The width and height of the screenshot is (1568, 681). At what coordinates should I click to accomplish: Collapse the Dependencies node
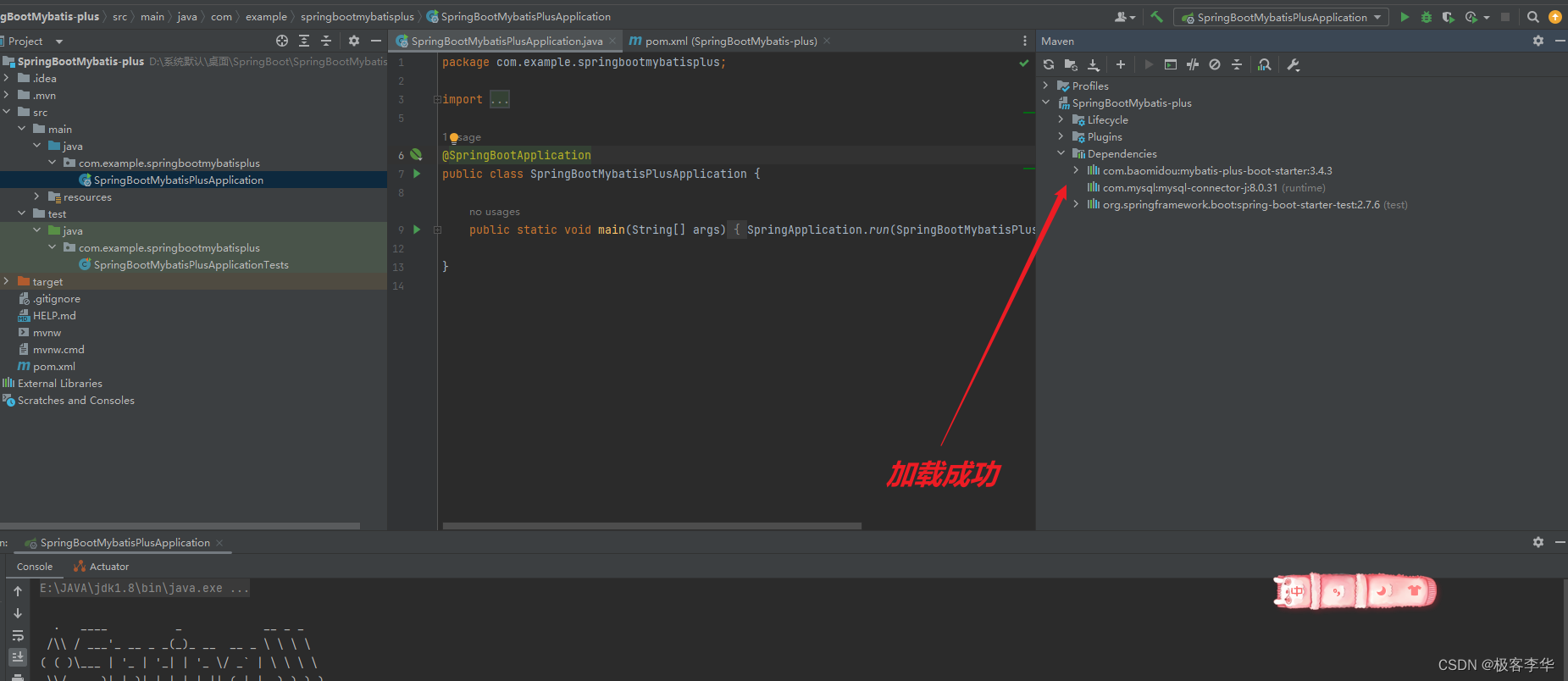1061,154
